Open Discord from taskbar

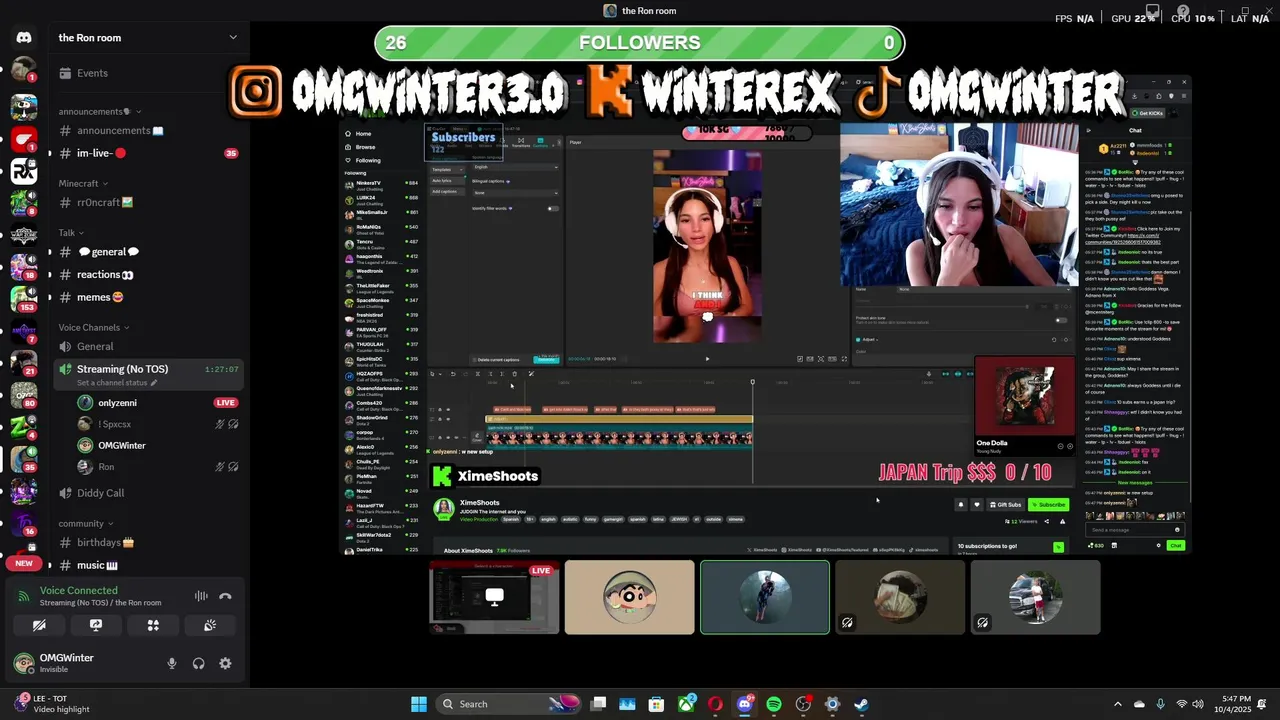coord(744,704)
